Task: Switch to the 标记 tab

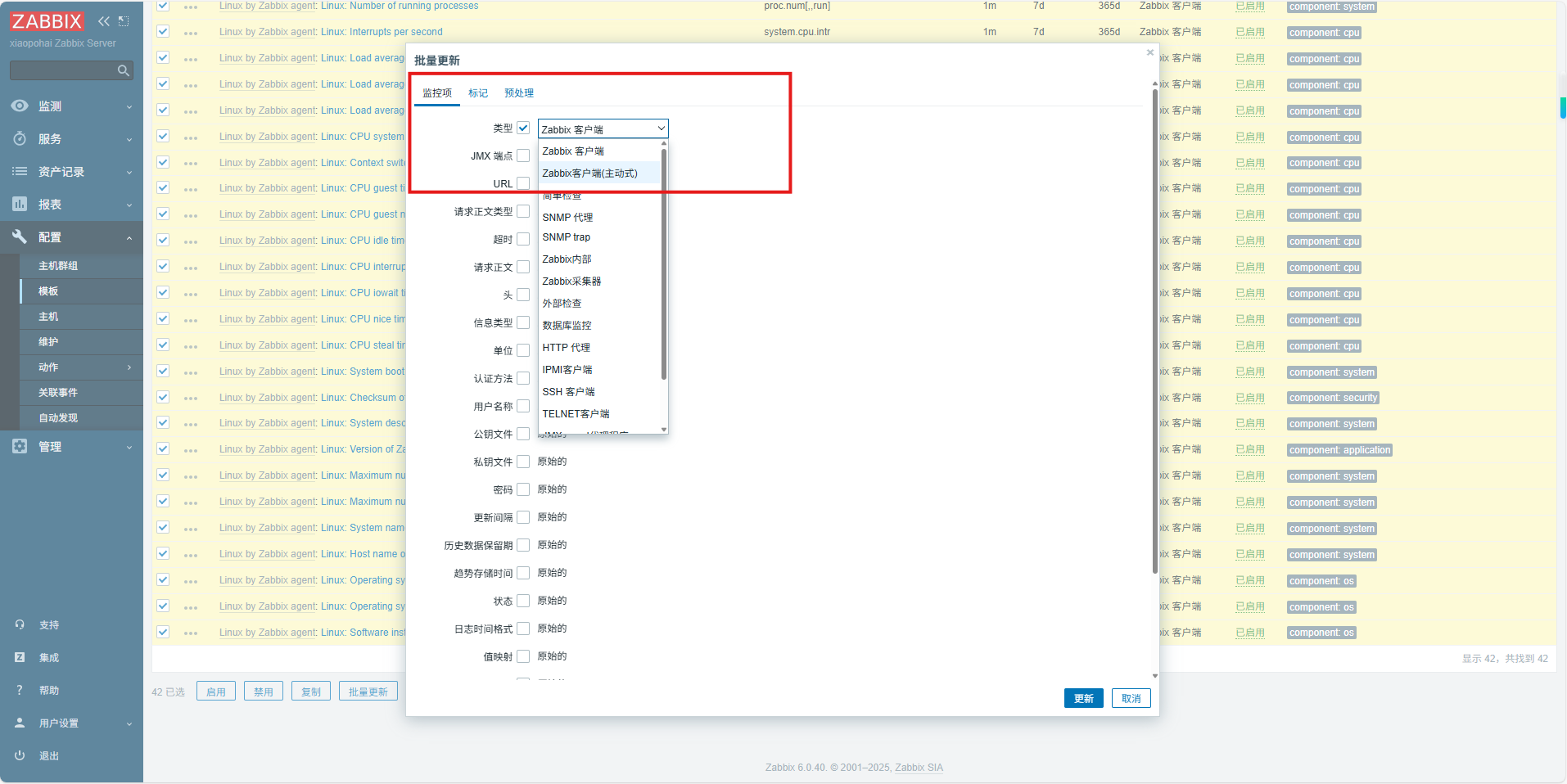Action: pos(478,92)
